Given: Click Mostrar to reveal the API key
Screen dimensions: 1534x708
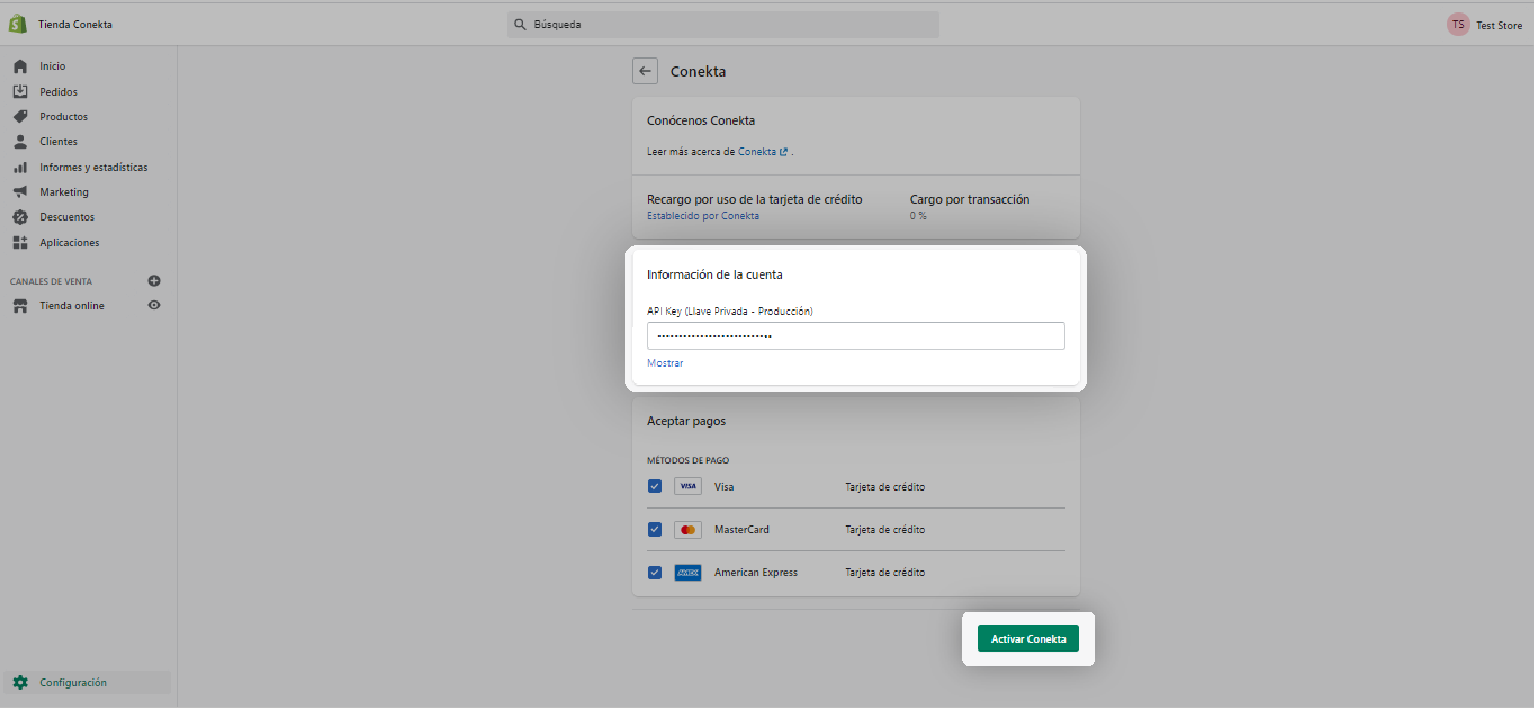Looking at the screenshot, I should pos(665,363).
